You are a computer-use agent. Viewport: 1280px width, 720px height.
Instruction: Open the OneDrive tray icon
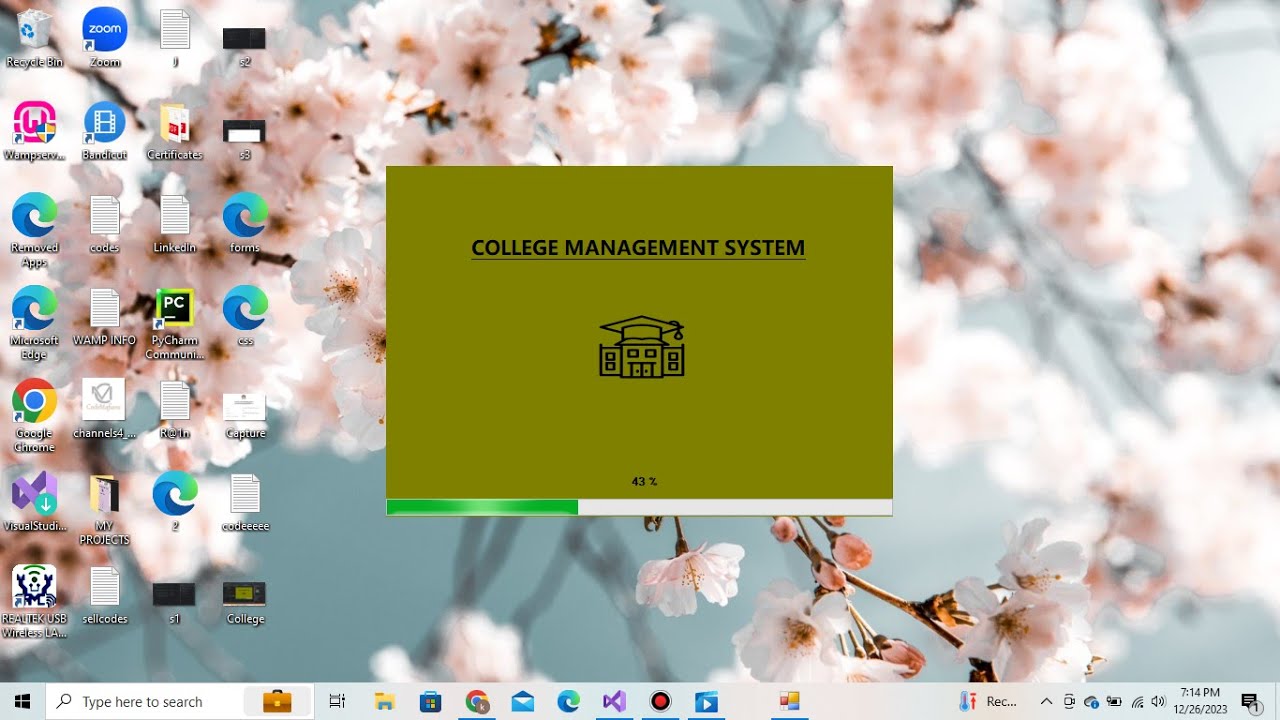[x=1091, y=702]
